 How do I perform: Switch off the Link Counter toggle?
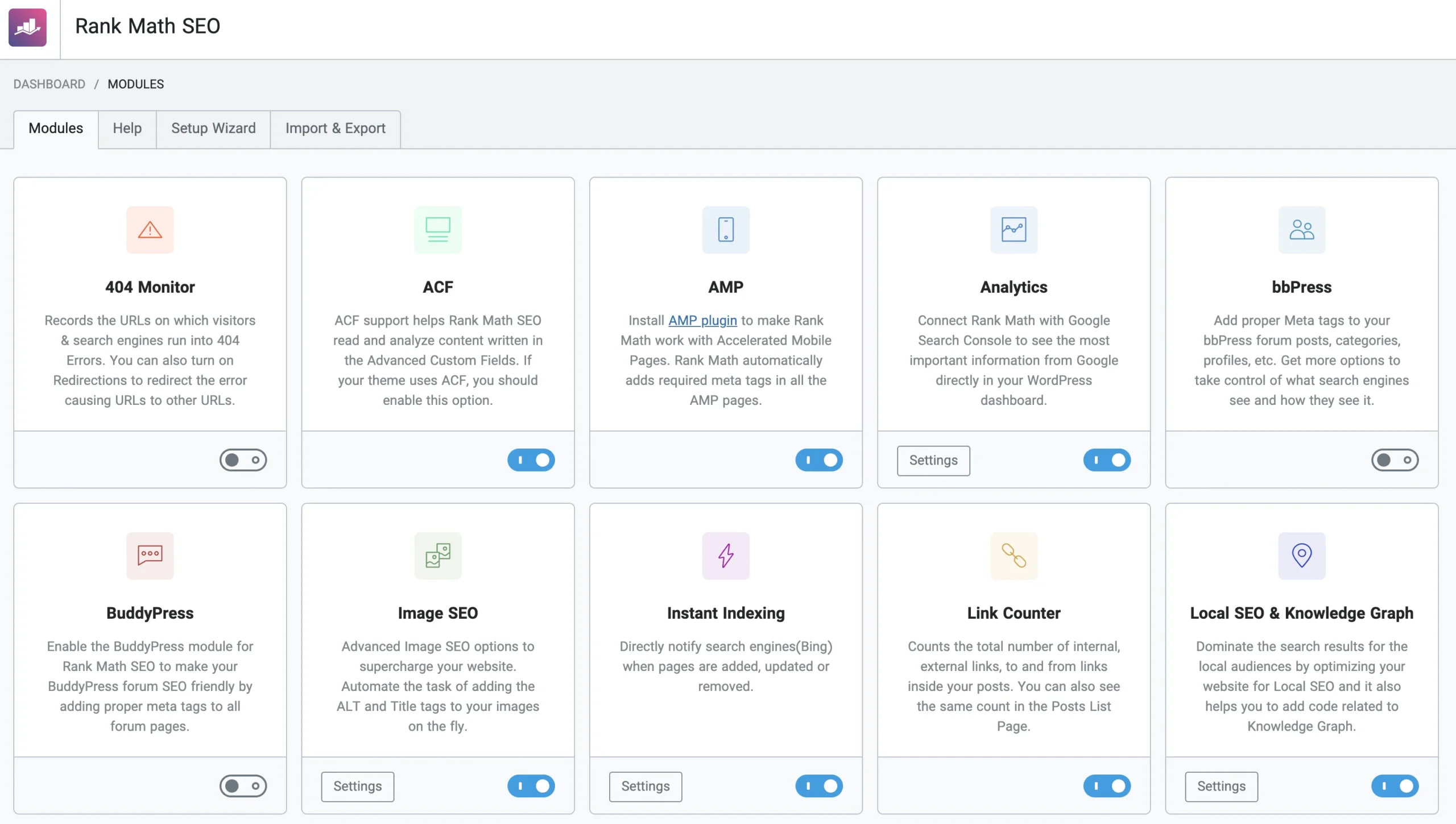(1107, 786)
